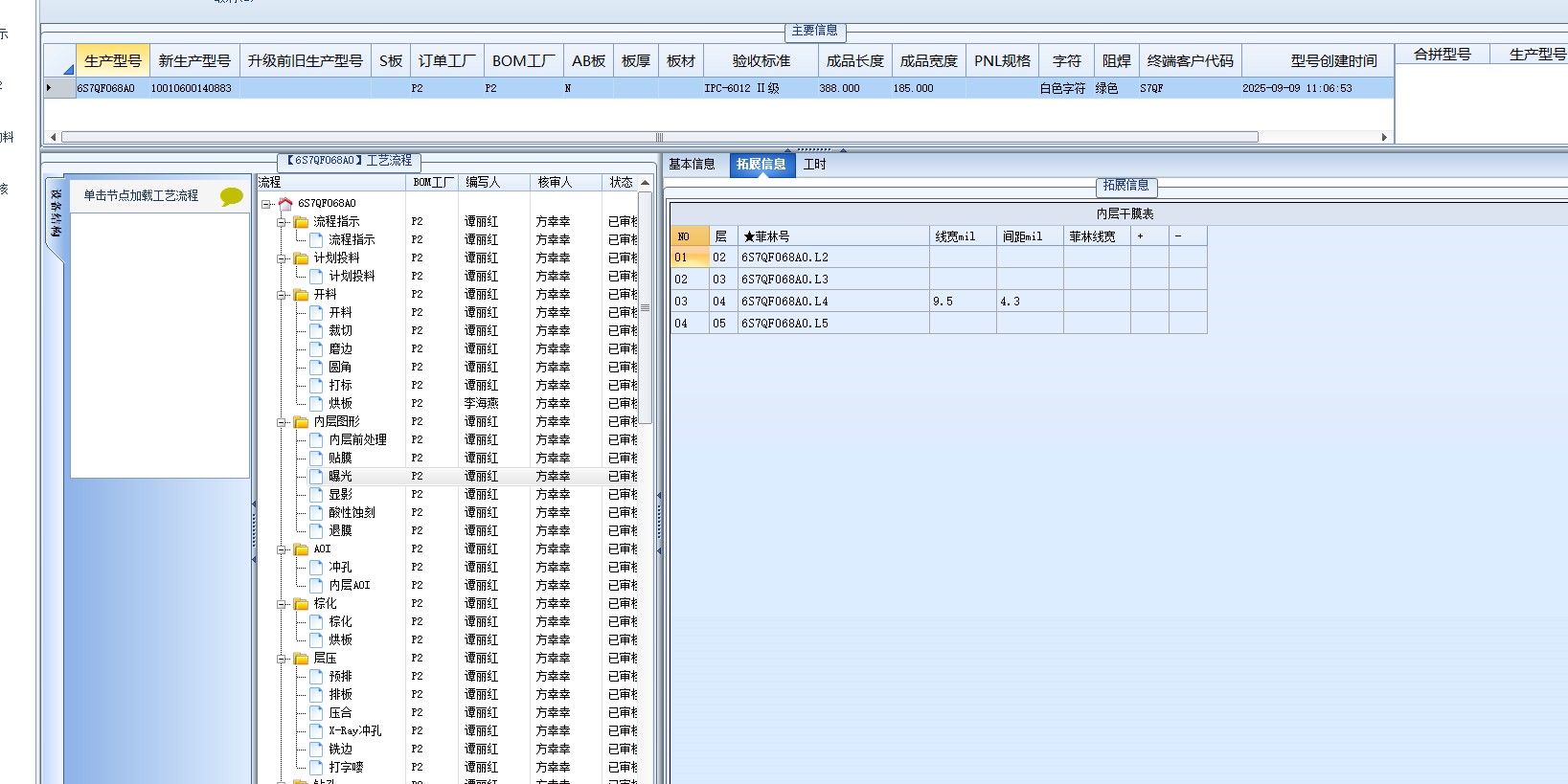The image size is (1568, 784).
Task: Click the document icon beside 曝光
Action: (x=316, y=476)
